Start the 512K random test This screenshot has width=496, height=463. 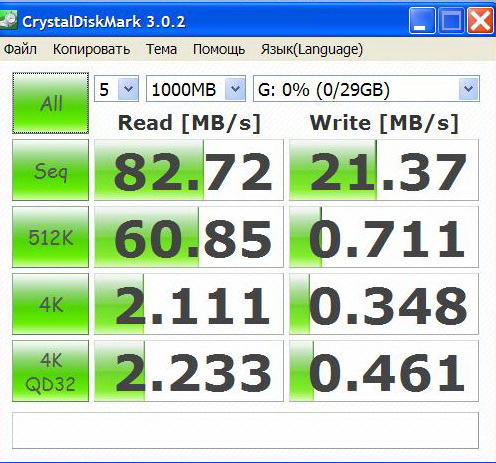pos(50,237)
